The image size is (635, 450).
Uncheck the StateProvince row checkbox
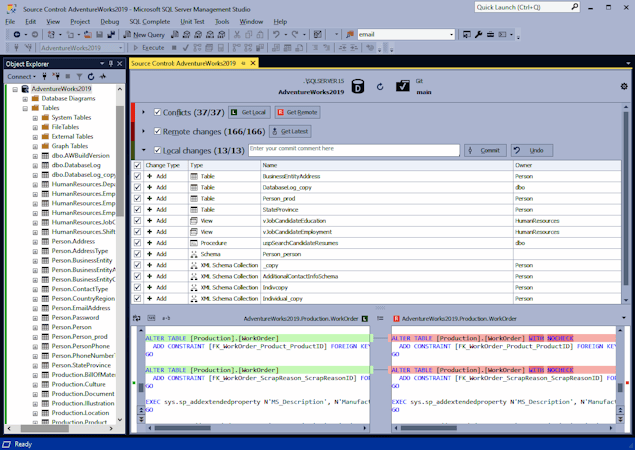137,209
